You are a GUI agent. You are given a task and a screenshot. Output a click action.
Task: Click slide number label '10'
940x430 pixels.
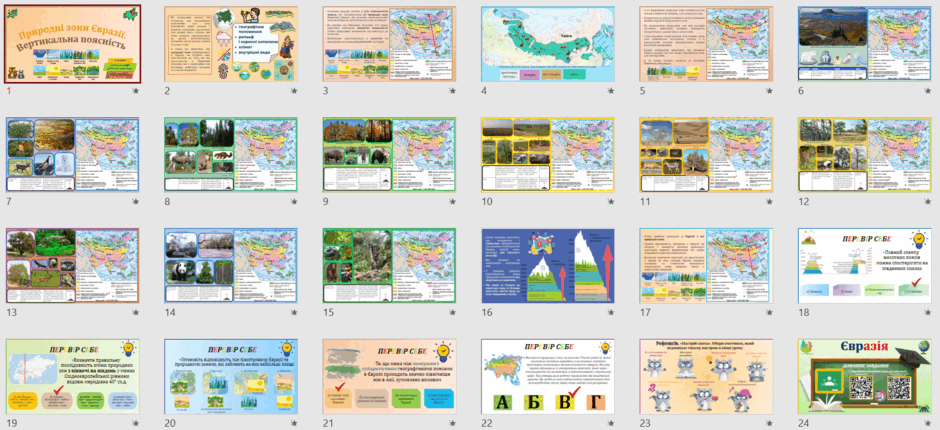coord(486,202)
